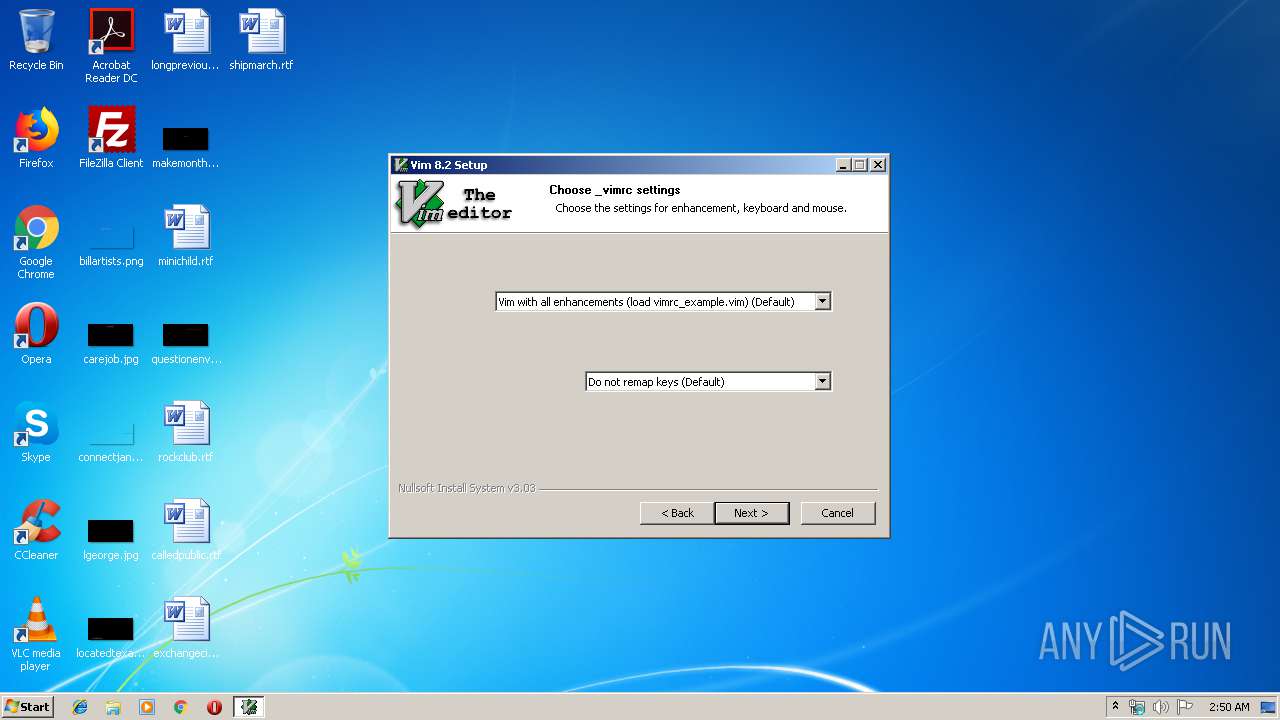Select the lgeorge.jpg file
Viewport: 1280px width, 720px height.
point(111,539)
